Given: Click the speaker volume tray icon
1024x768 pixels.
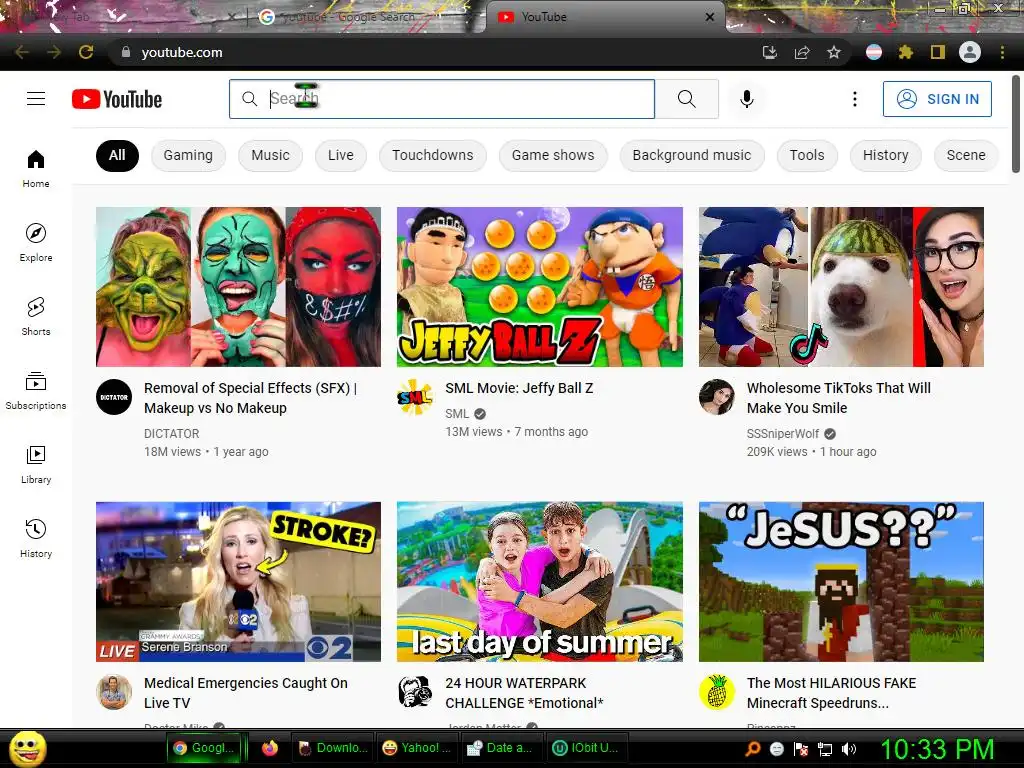Looking at the screenshot, I should tap(848, 749).
